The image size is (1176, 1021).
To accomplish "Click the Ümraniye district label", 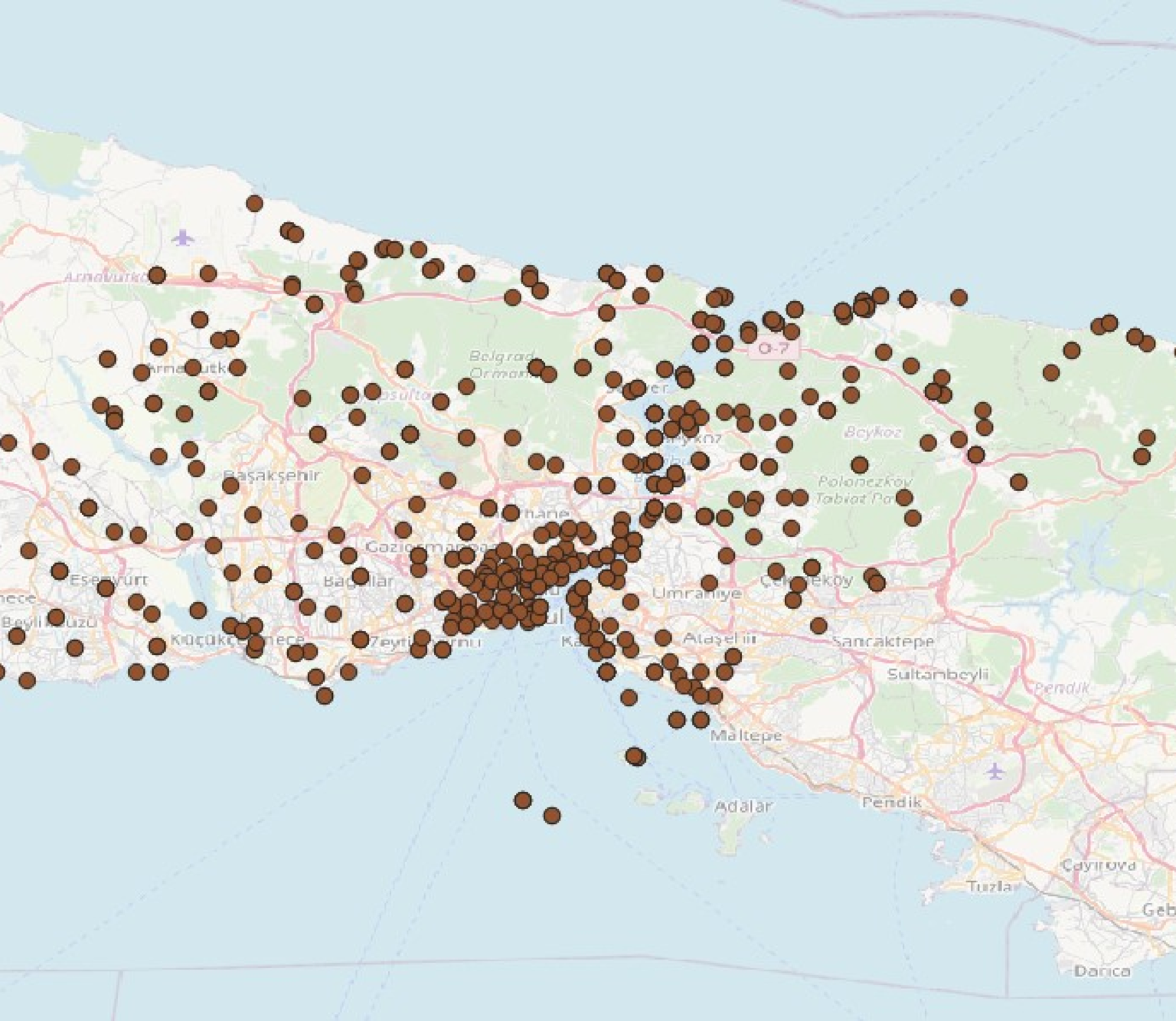I will 698,594.
